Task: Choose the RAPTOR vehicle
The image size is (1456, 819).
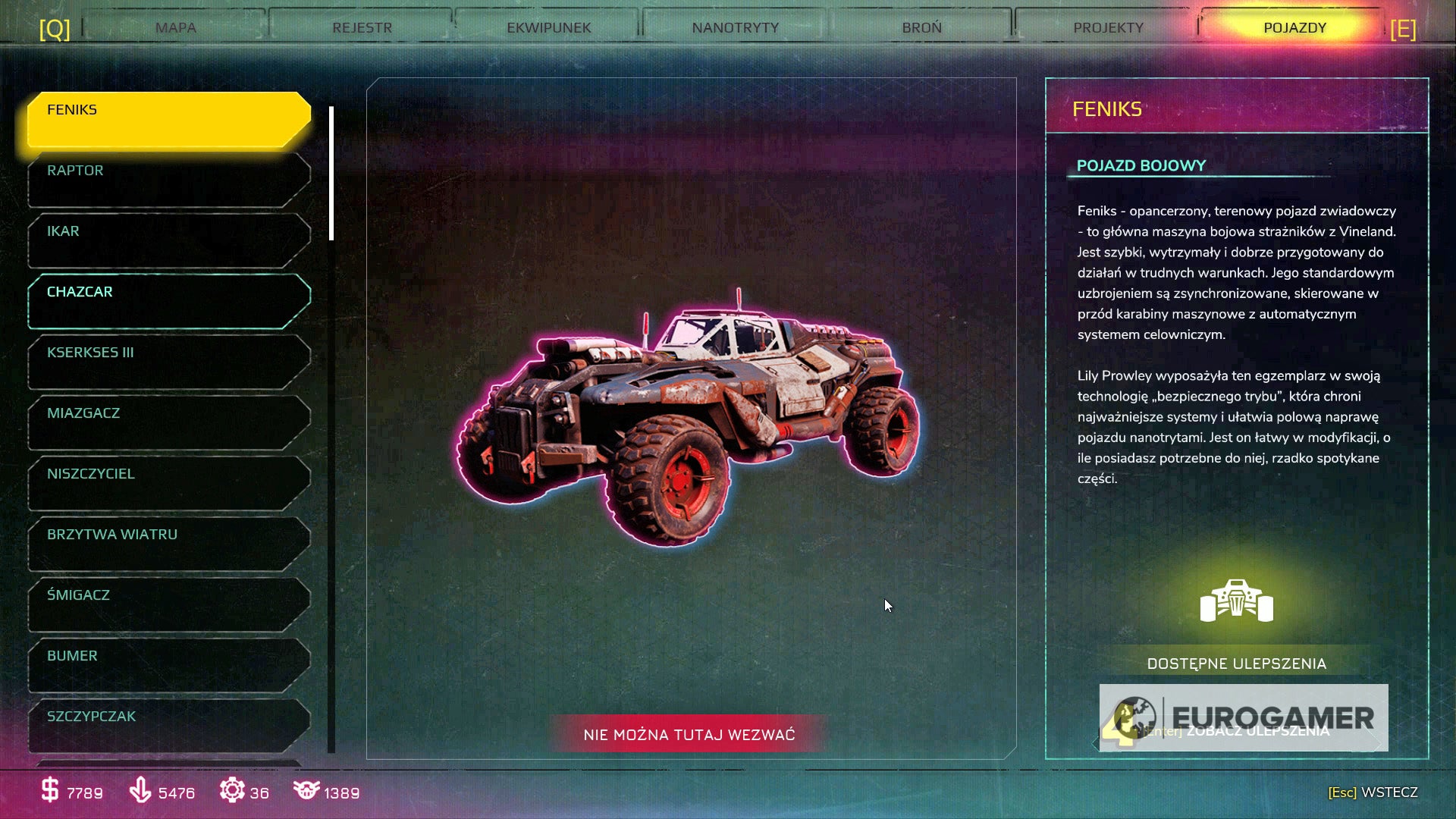Action: [169, 180]
